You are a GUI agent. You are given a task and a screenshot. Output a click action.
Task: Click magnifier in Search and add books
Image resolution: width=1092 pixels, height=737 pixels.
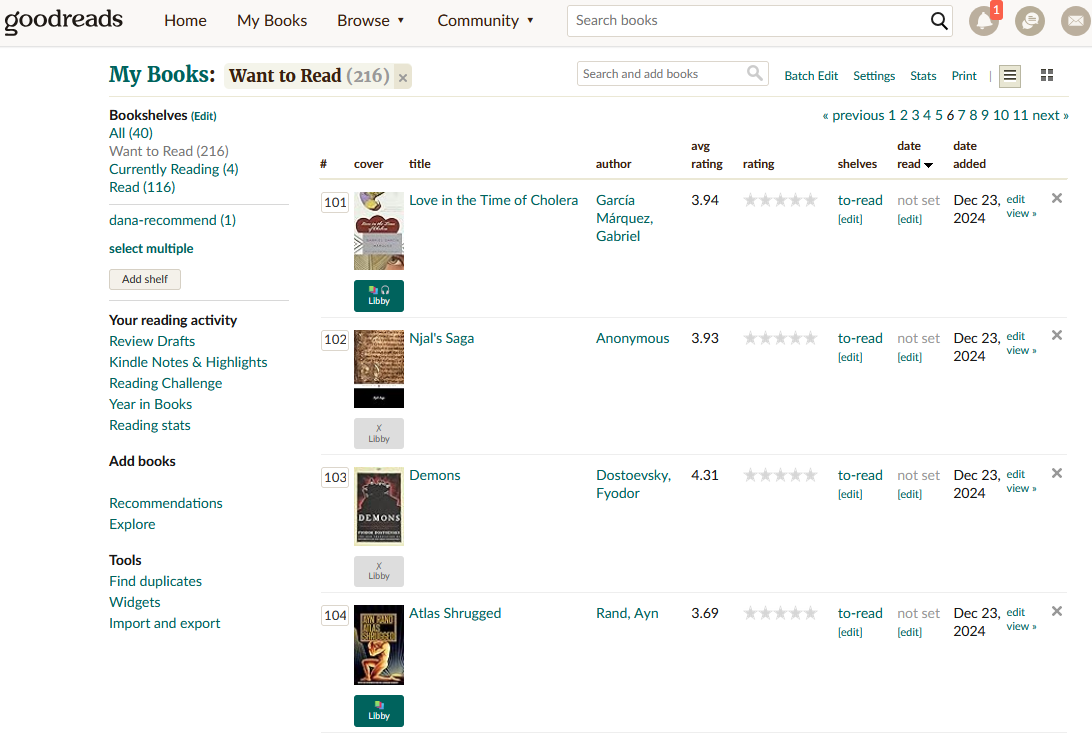[754, 73]
